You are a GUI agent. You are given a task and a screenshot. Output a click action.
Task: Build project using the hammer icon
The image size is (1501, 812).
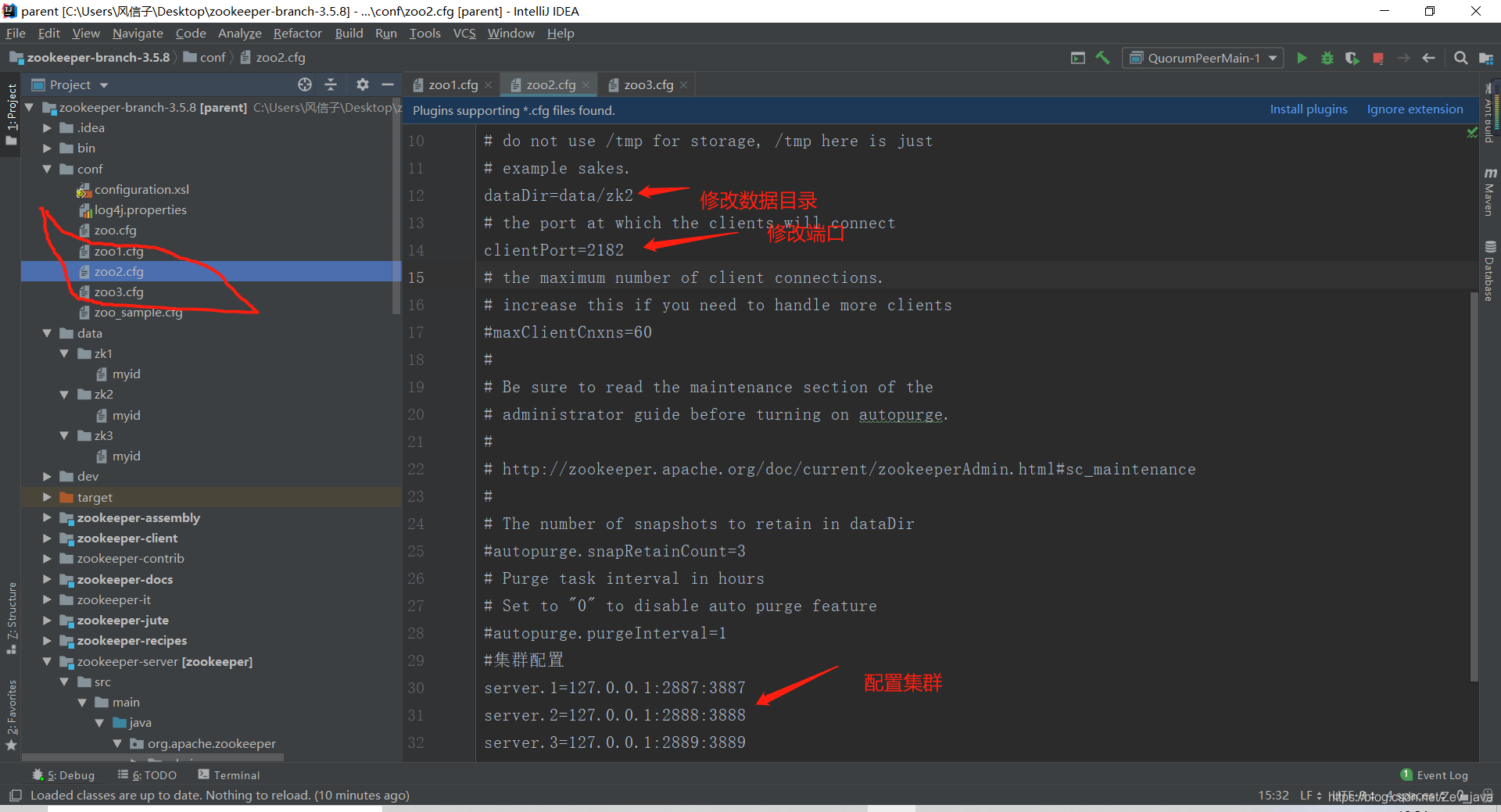[1103, 58]
